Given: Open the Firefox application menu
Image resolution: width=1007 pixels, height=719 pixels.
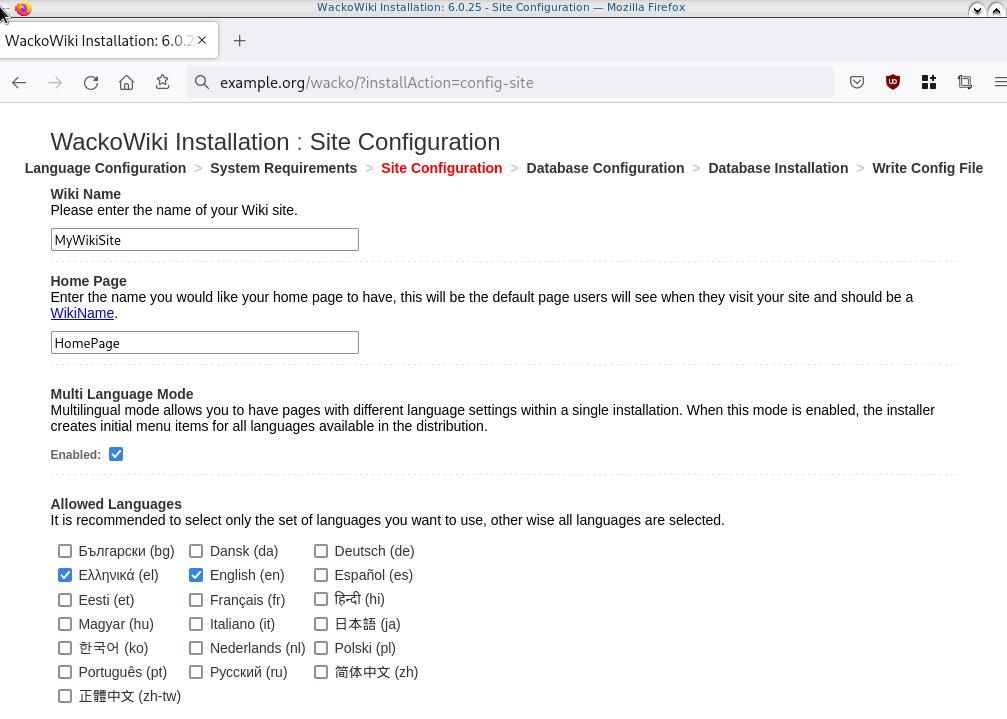Looking at the screenshot, I should coord(999,83).
